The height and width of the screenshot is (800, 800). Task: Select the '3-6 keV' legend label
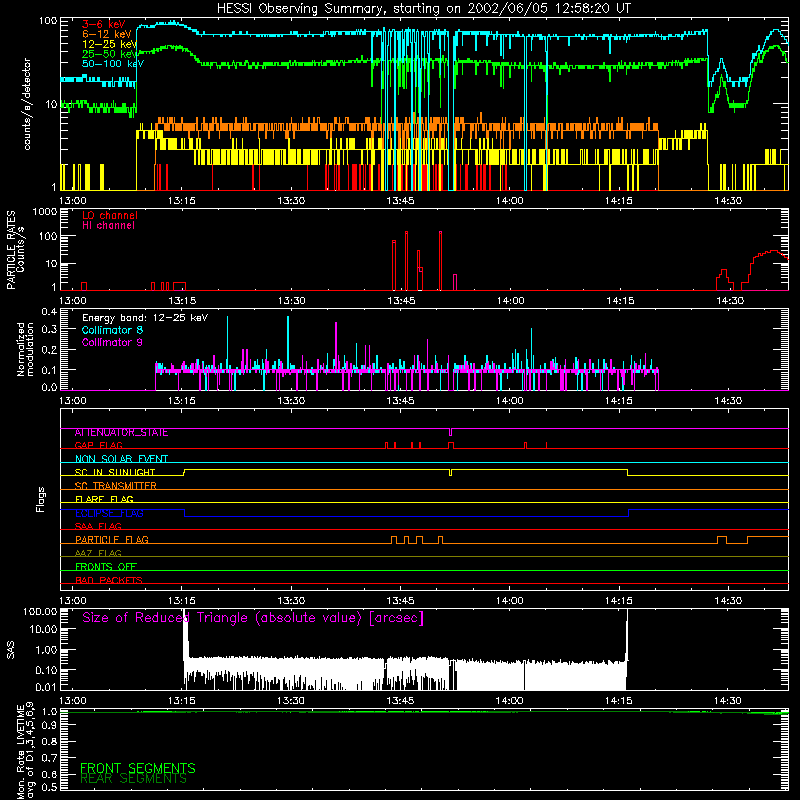(103, 24)
